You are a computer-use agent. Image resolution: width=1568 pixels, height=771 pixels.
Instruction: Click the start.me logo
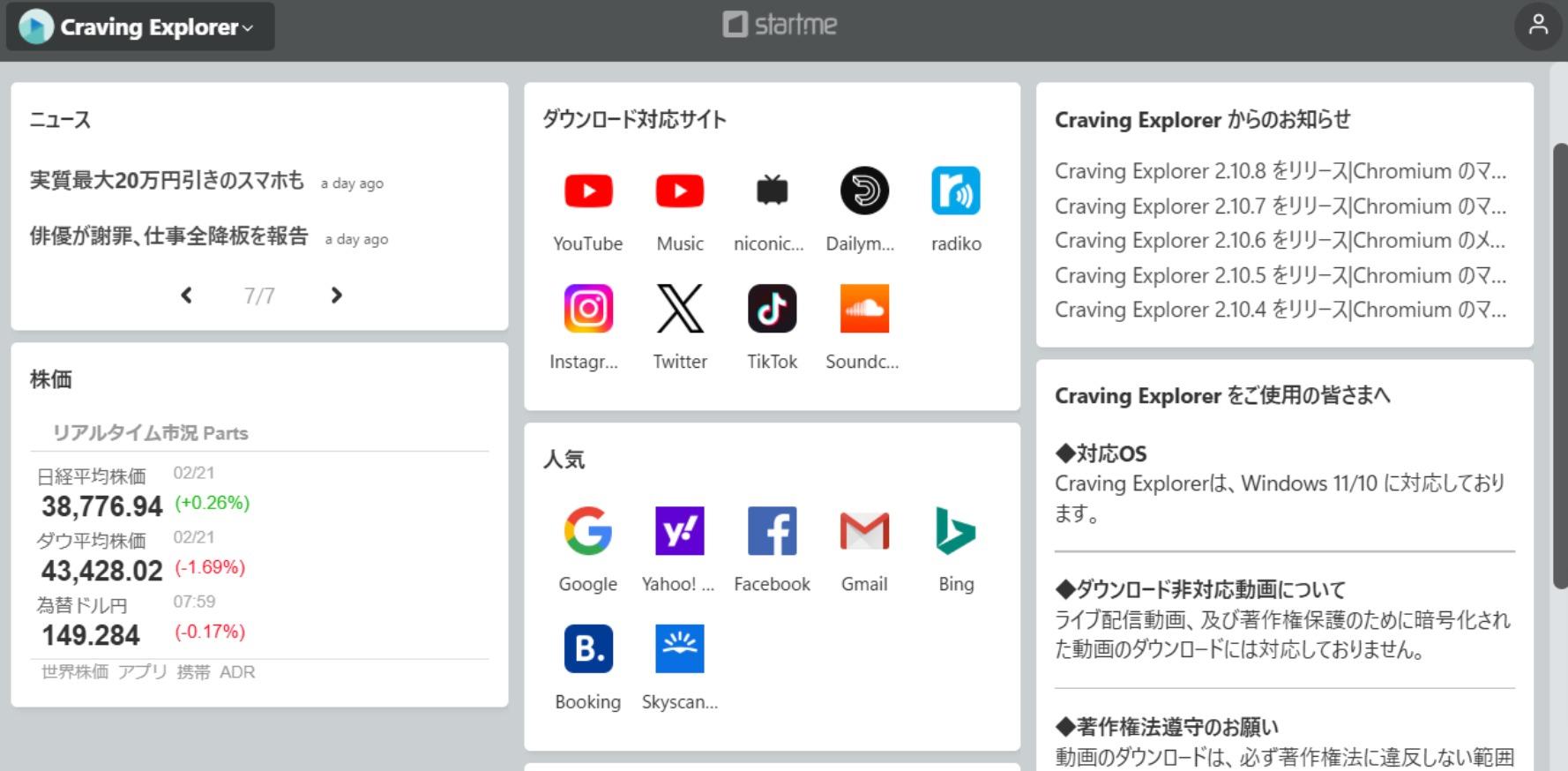[780, 25]
